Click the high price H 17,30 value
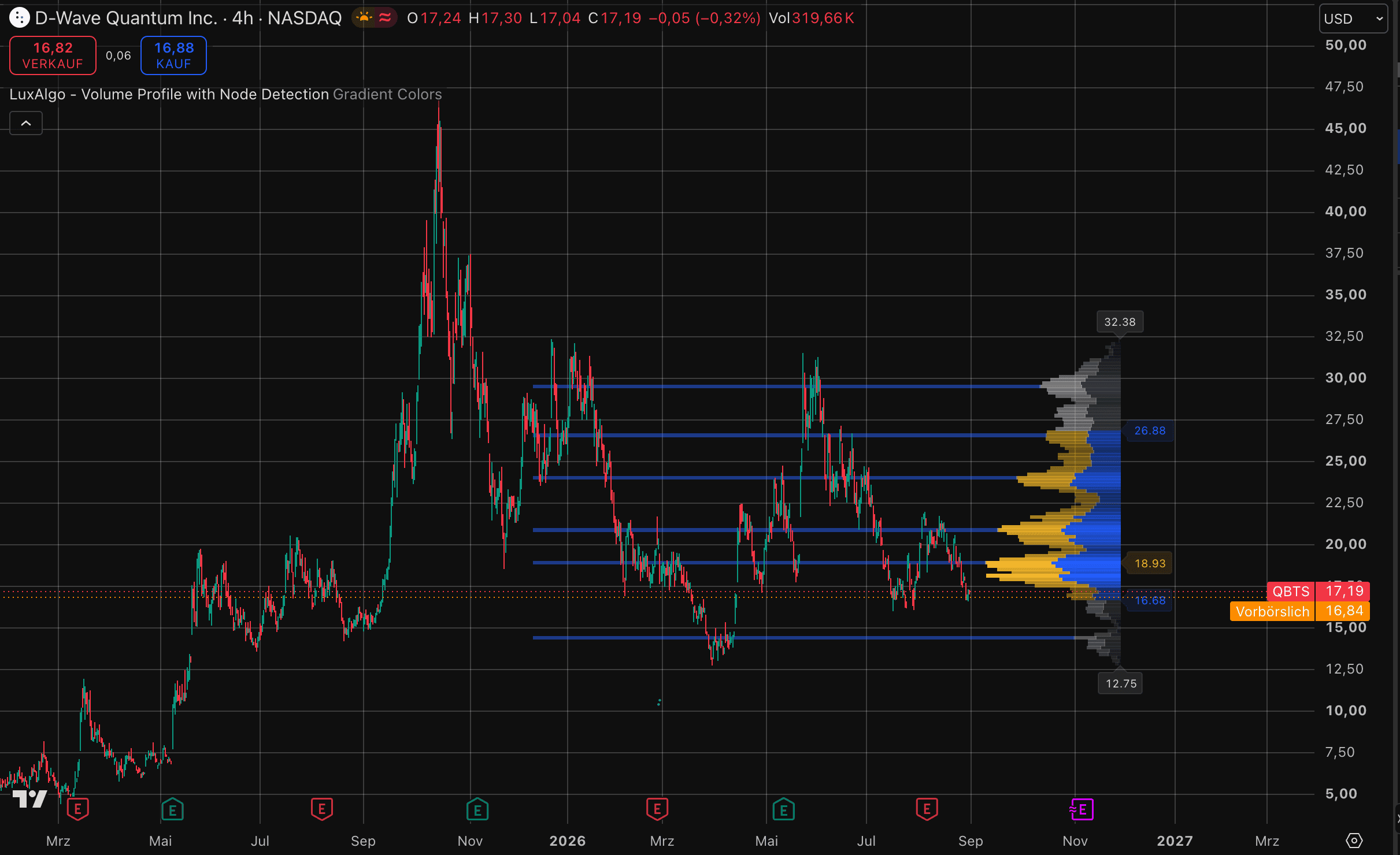The height and width of the screenshot is (855, 1400). [495, 18]
